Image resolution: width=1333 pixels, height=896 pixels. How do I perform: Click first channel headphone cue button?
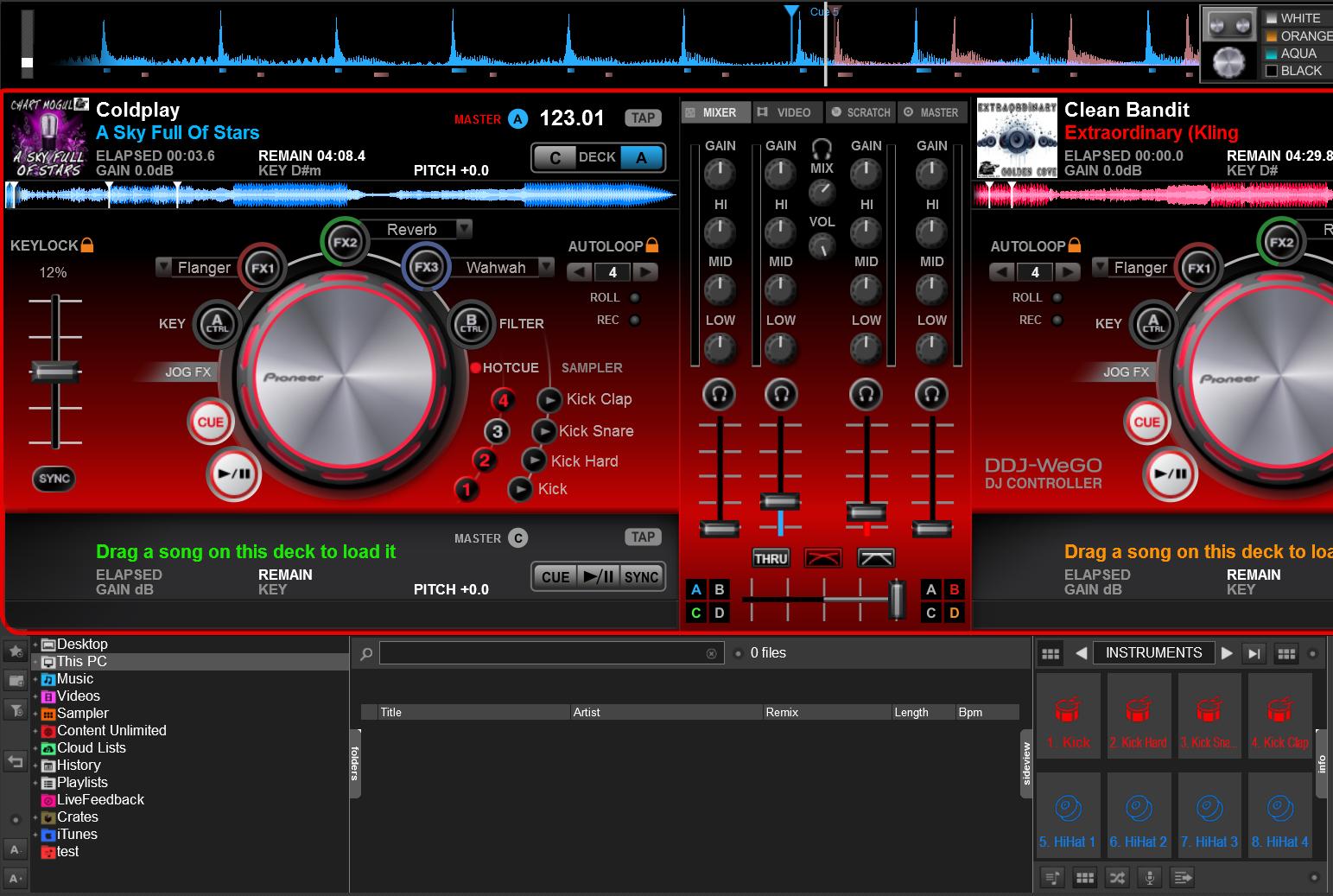click(x=719, y=395)
